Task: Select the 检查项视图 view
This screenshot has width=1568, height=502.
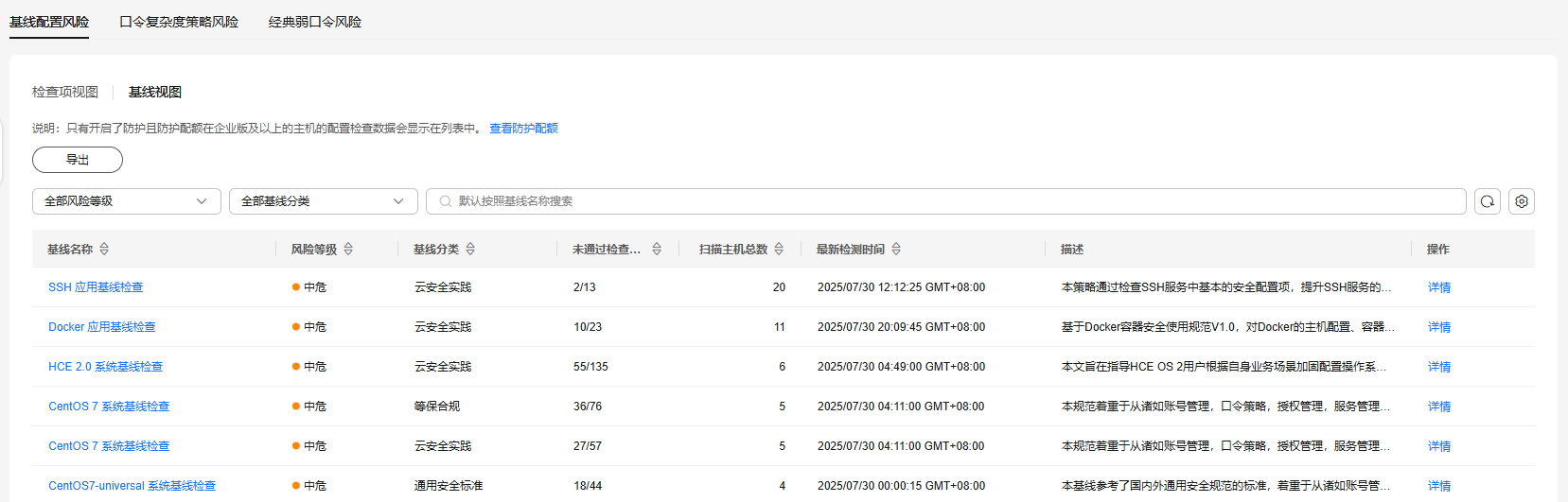Action: tap(65, 92)
